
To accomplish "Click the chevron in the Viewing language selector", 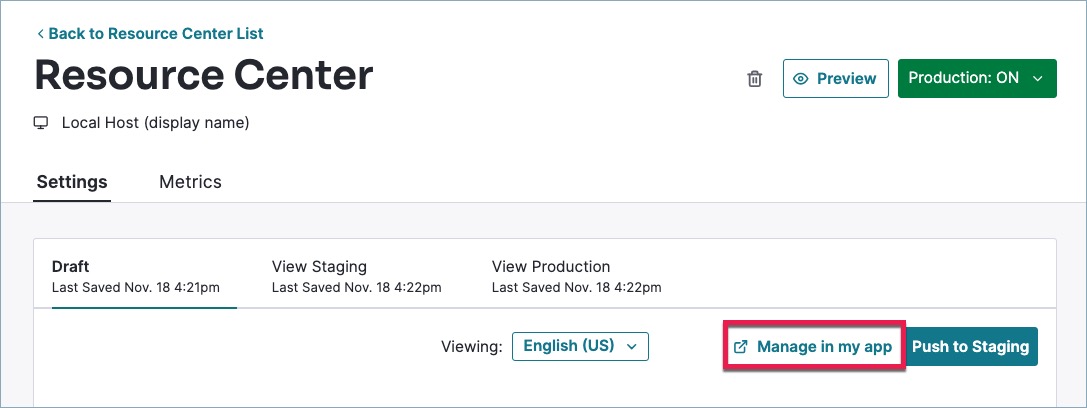I will (x=631, y=346).
